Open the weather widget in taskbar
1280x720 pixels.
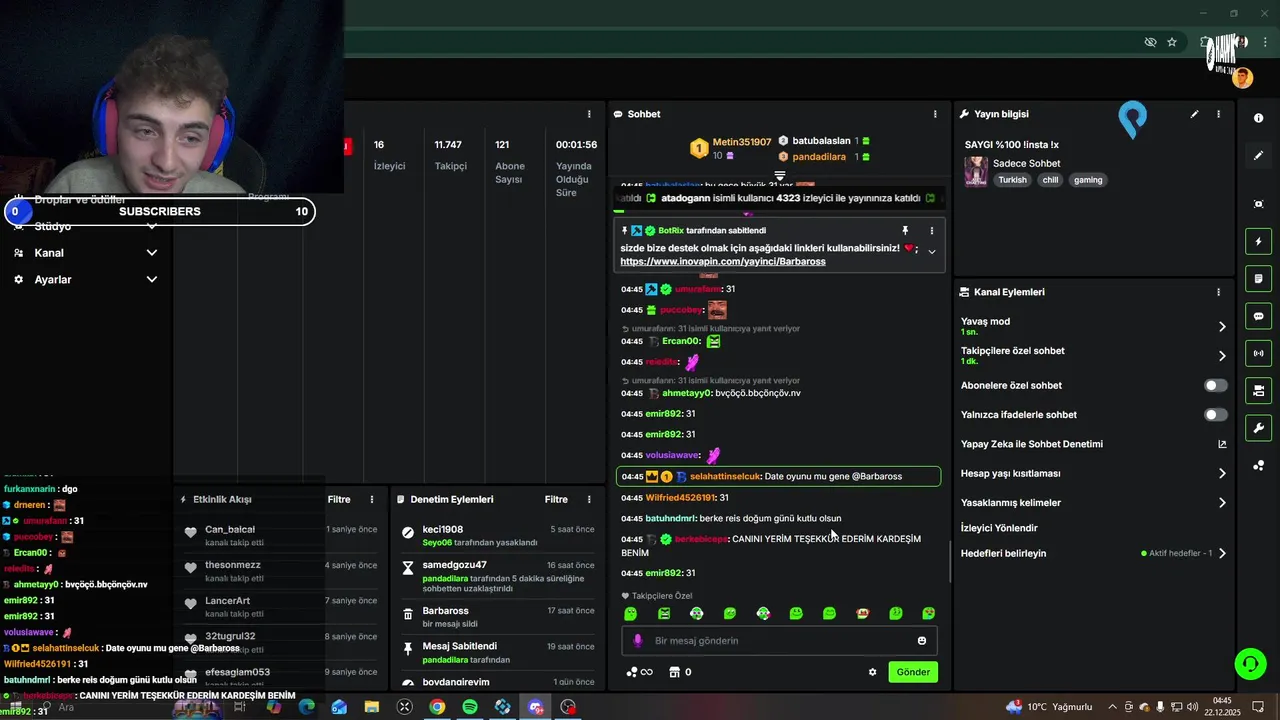1049,707
